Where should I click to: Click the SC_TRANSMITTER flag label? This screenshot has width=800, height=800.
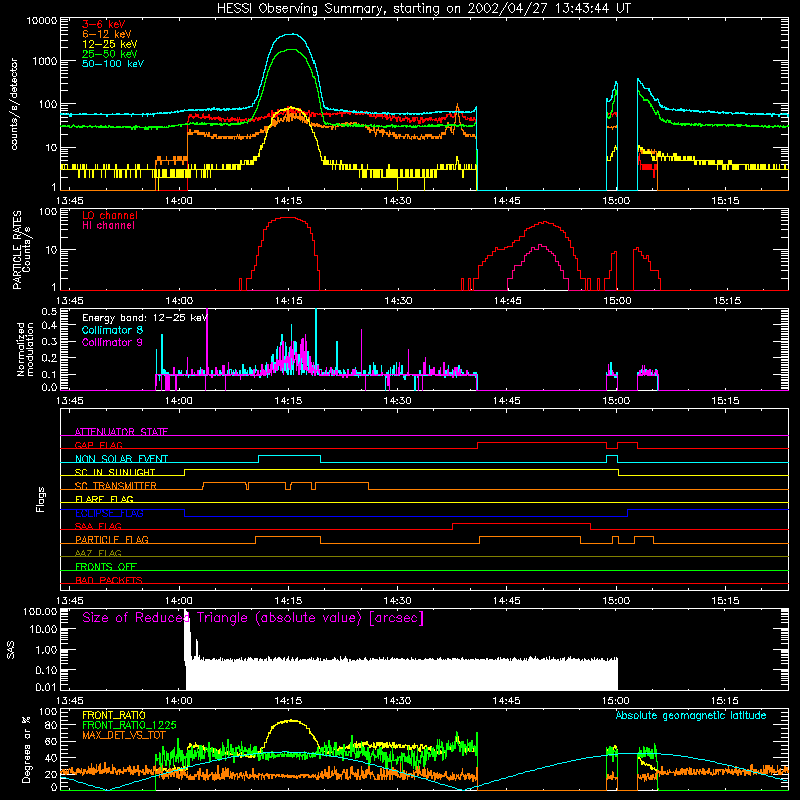[x=116, y=486]
